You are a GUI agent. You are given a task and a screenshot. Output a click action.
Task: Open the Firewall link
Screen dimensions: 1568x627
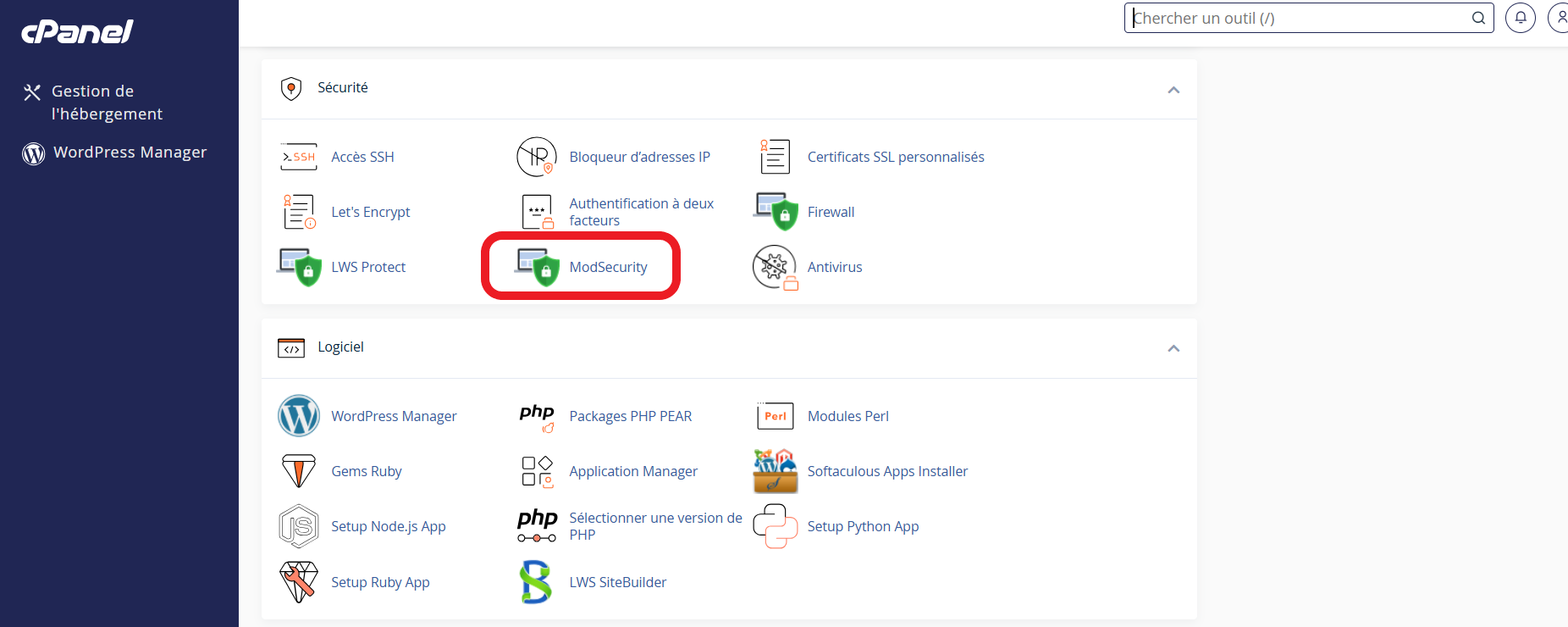pyautogui.click(x=831, y=212)
